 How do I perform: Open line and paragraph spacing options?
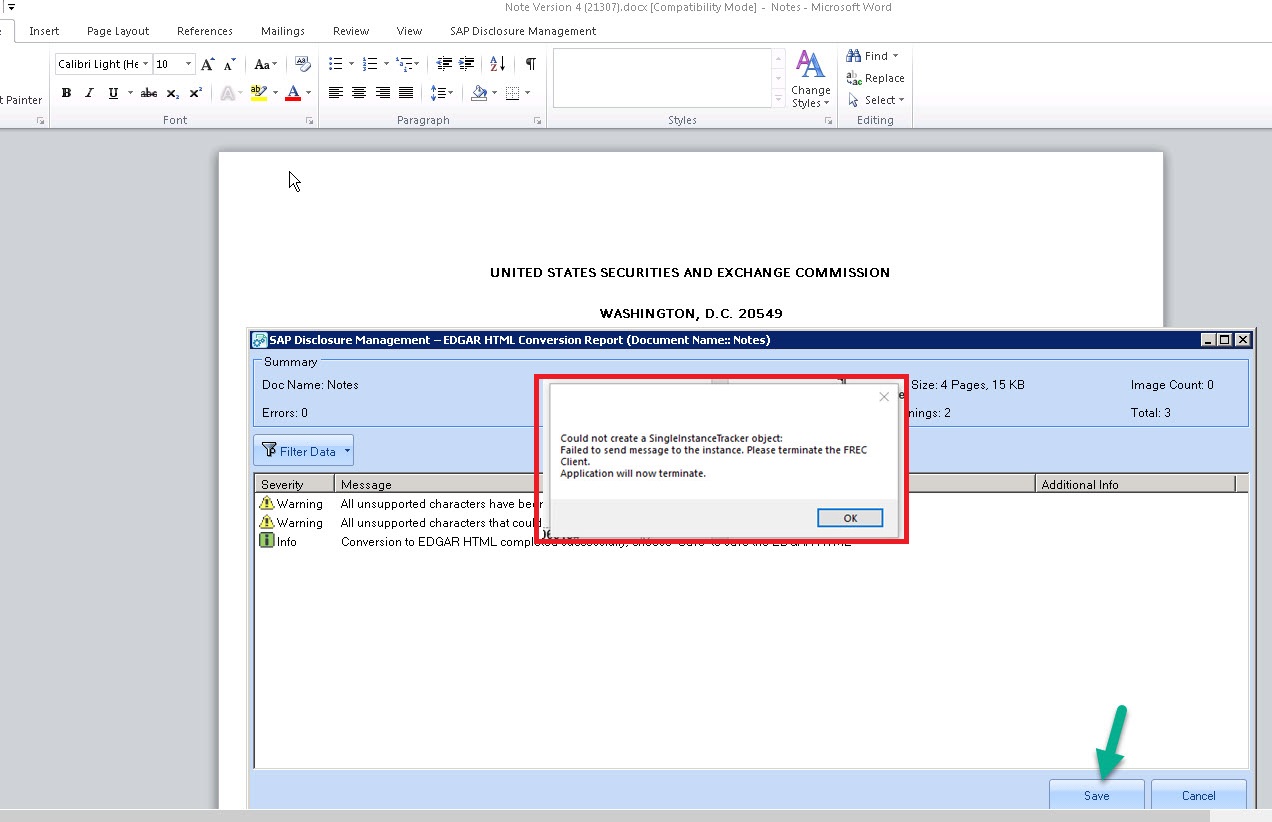point(441,93)
